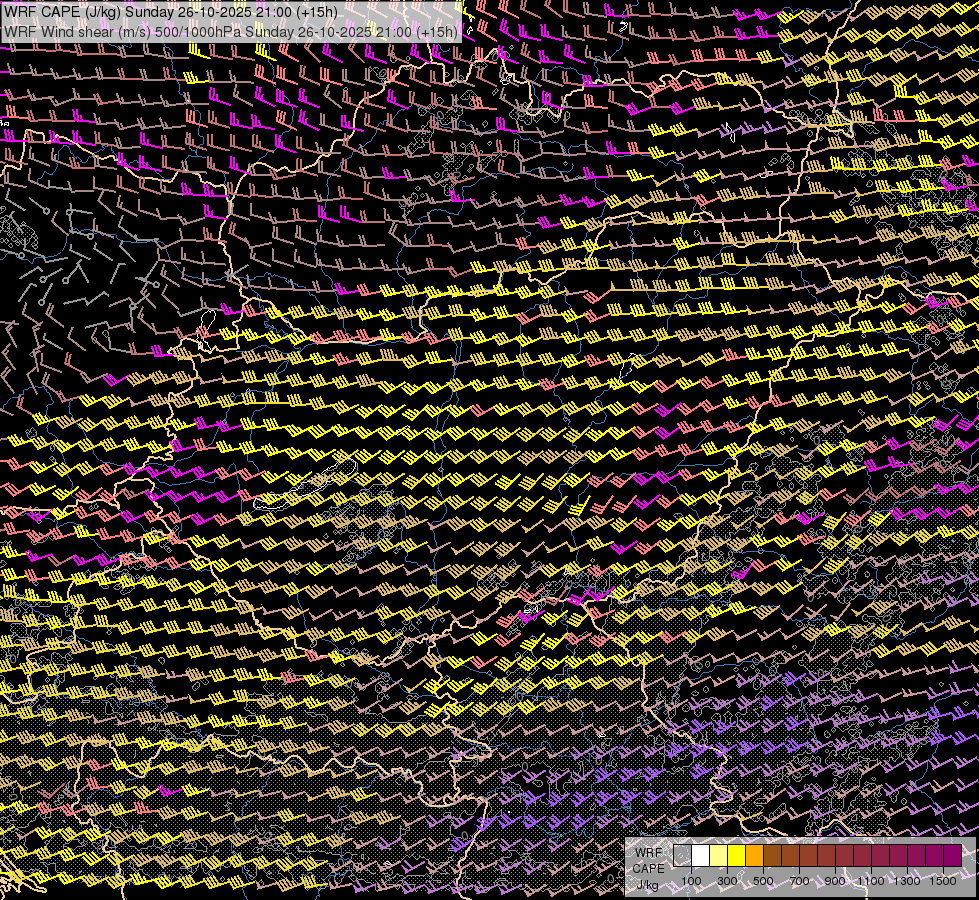Select the last purple CAPE legend swatch

953,855
